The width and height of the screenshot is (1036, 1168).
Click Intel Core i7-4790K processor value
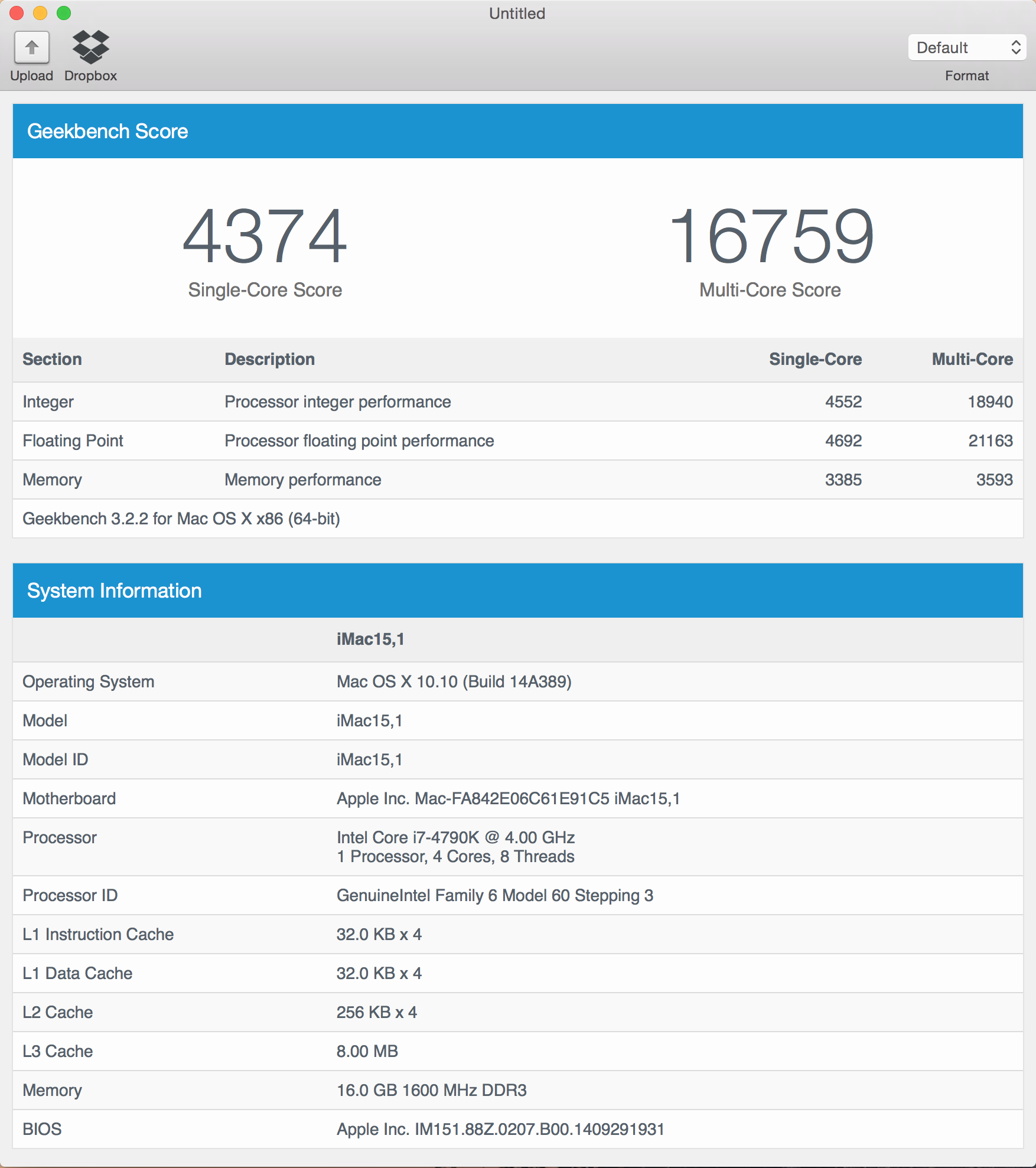[456, 838]
